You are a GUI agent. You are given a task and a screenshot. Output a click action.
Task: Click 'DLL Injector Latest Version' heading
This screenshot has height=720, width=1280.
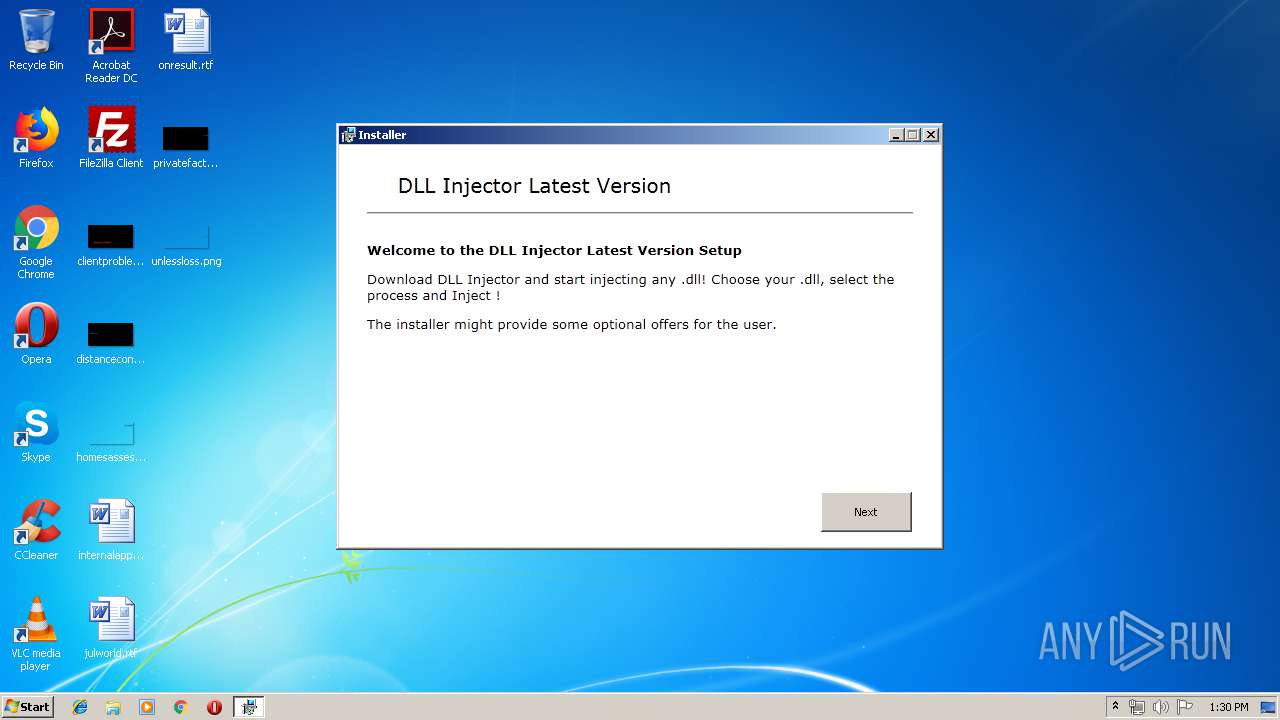coord(534,186)
